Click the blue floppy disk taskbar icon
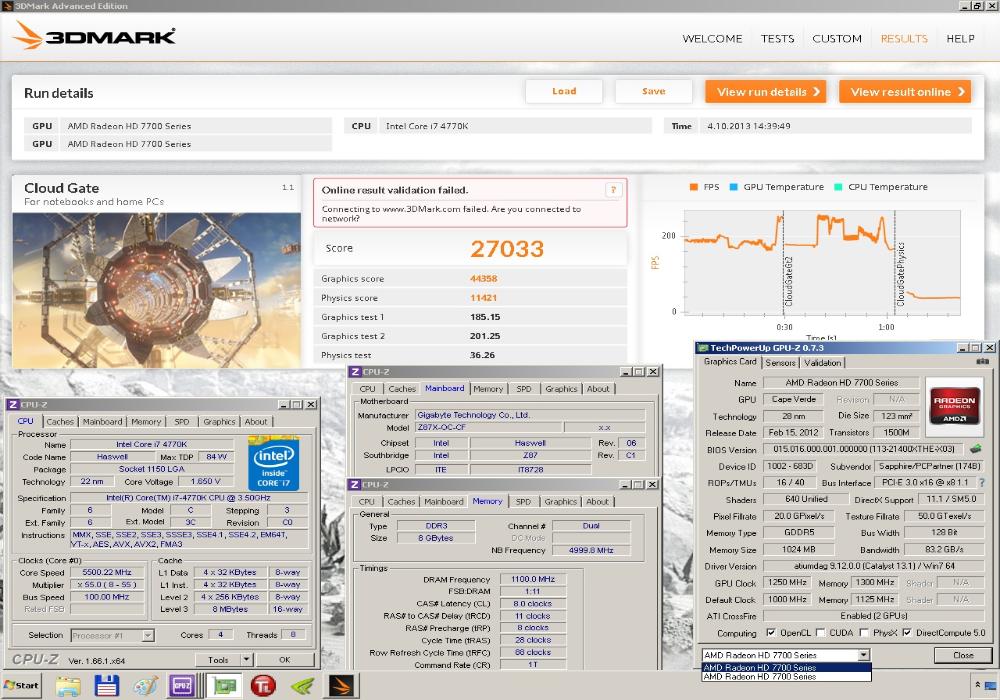 pos(107,686)
